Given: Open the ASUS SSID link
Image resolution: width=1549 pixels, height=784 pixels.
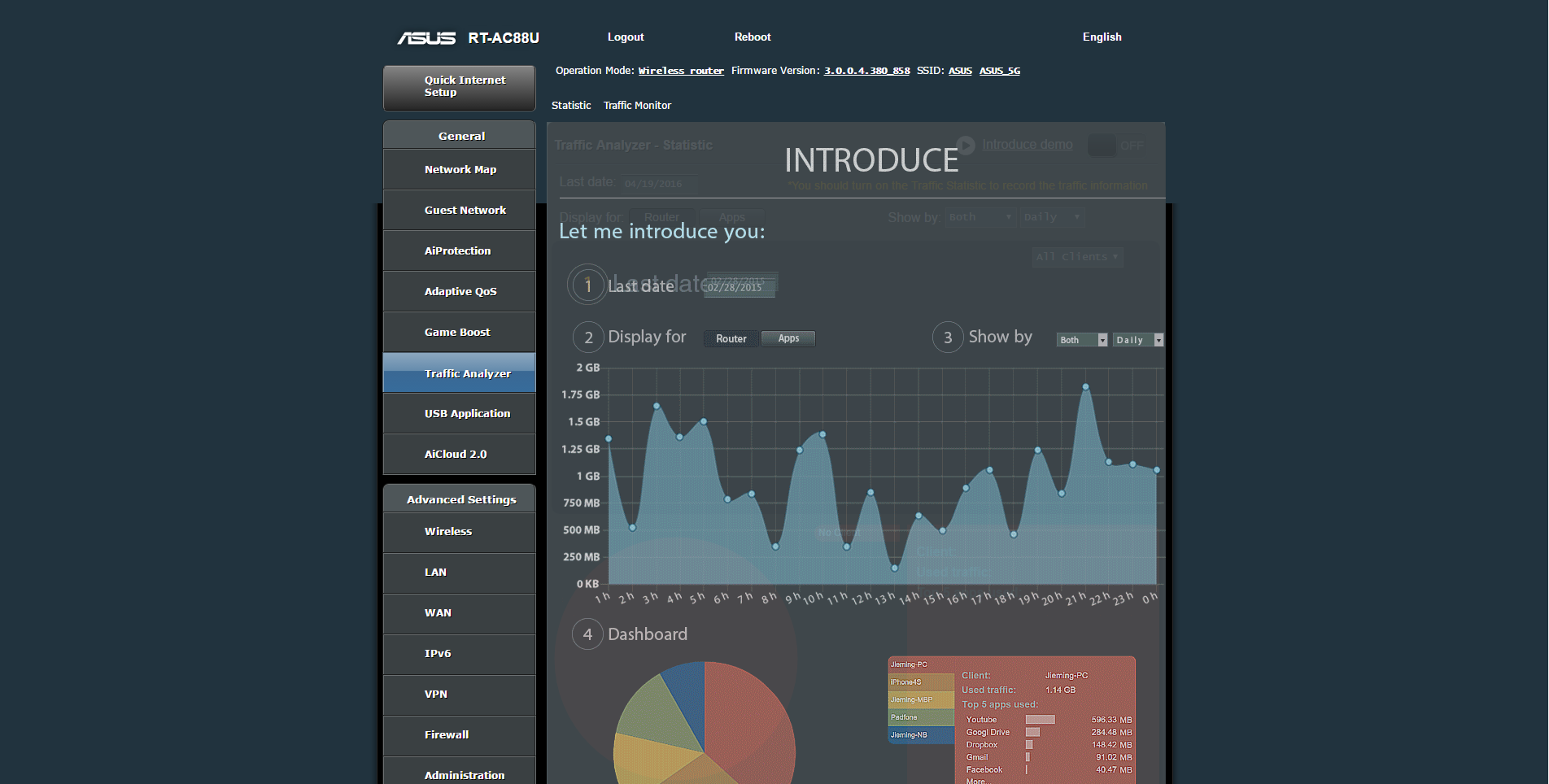Looking at the screenshot, I should [960, 71].
